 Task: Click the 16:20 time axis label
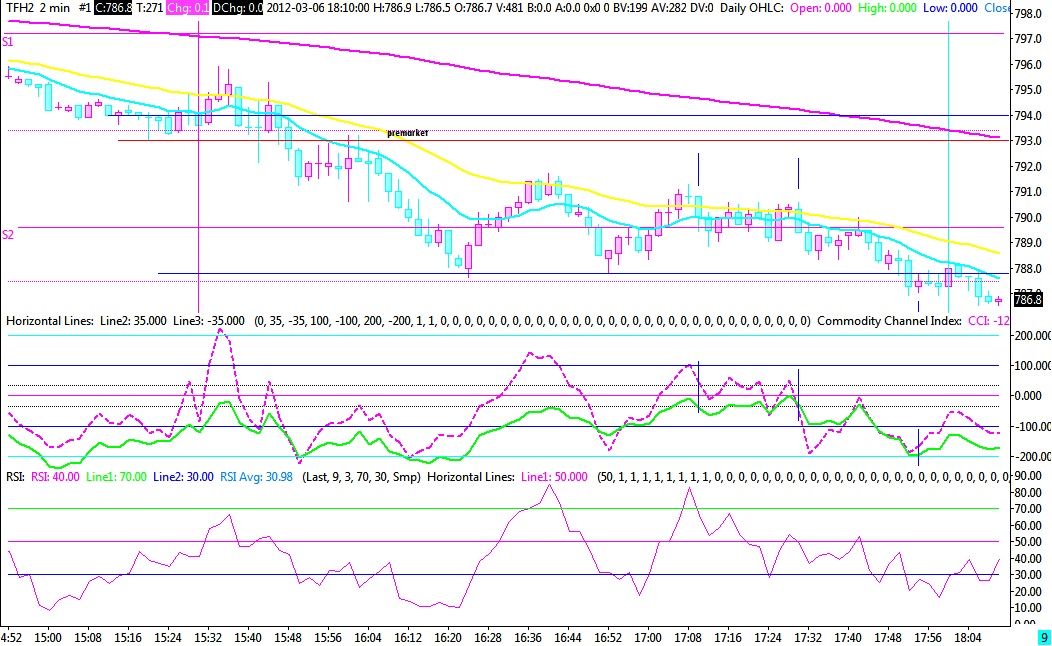448,637
